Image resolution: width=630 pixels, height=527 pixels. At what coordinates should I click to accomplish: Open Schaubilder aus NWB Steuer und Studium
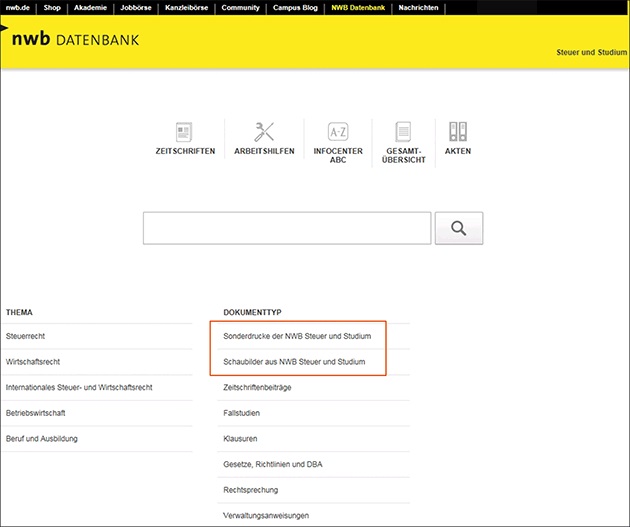[x=295, y=361]
